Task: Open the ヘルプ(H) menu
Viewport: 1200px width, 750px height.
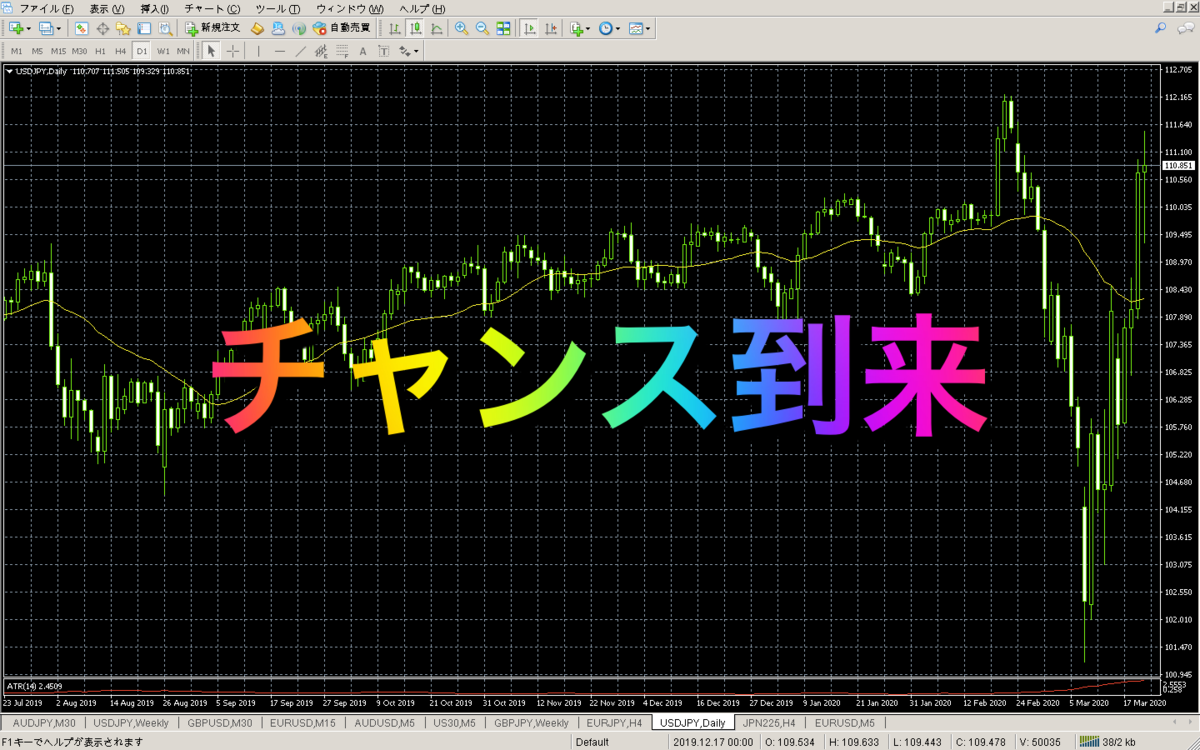Action: (x=422, y=8)
